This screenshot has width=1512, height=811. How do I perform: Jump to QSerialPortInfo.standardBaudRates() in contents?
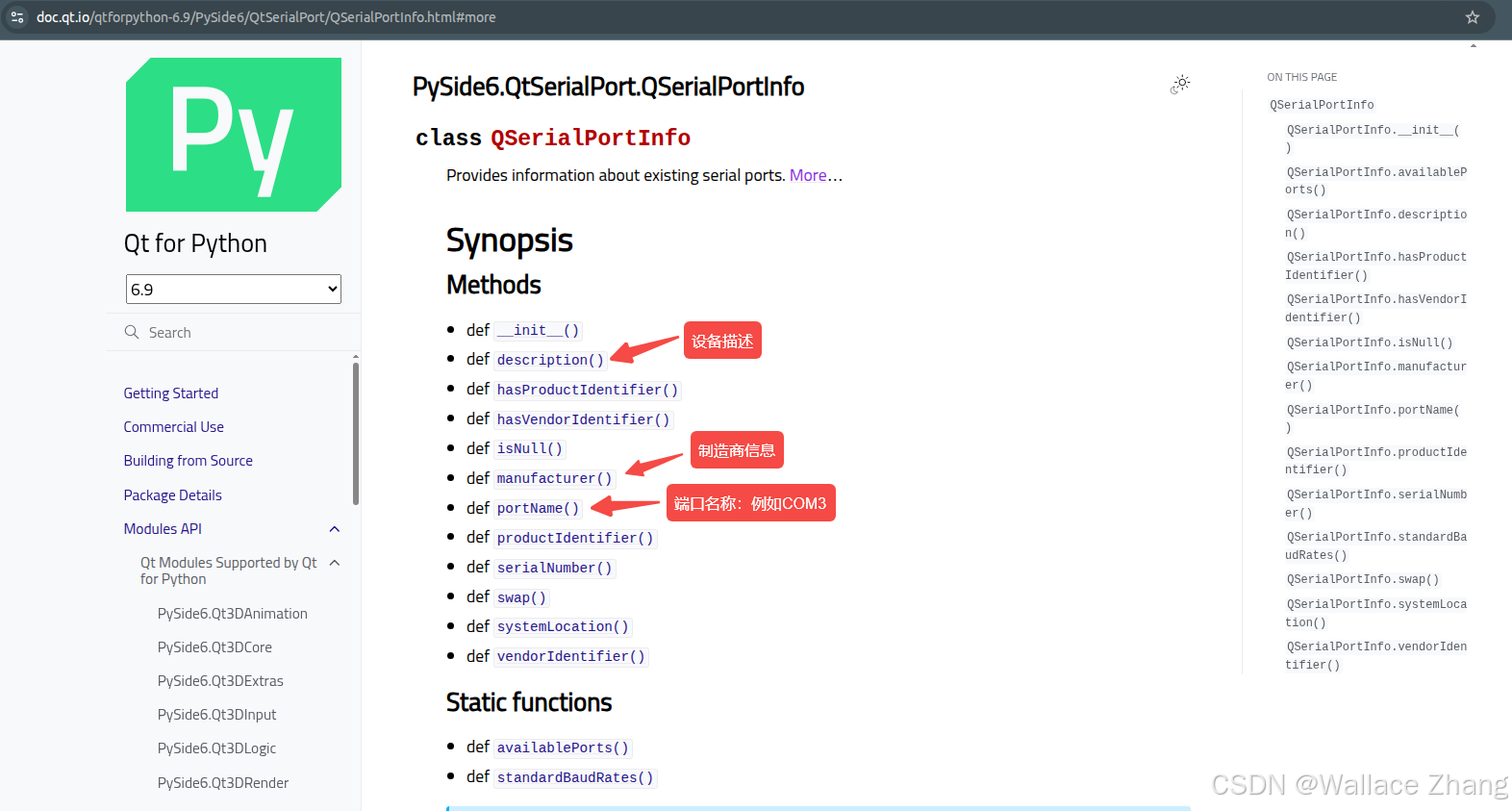(x=1376, y=545)
